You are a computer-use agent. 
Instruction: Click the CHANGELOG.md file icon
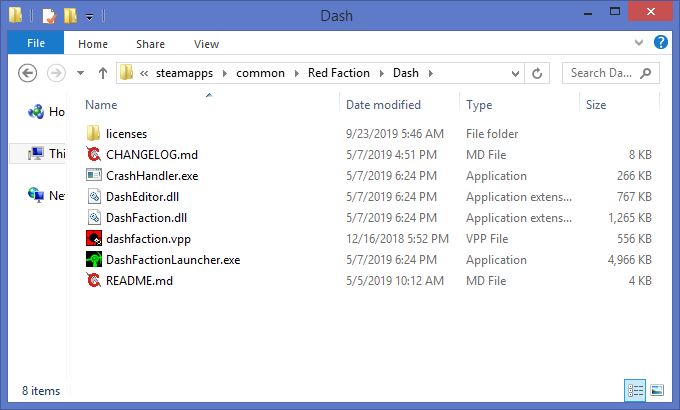click(x=94, y=155)
